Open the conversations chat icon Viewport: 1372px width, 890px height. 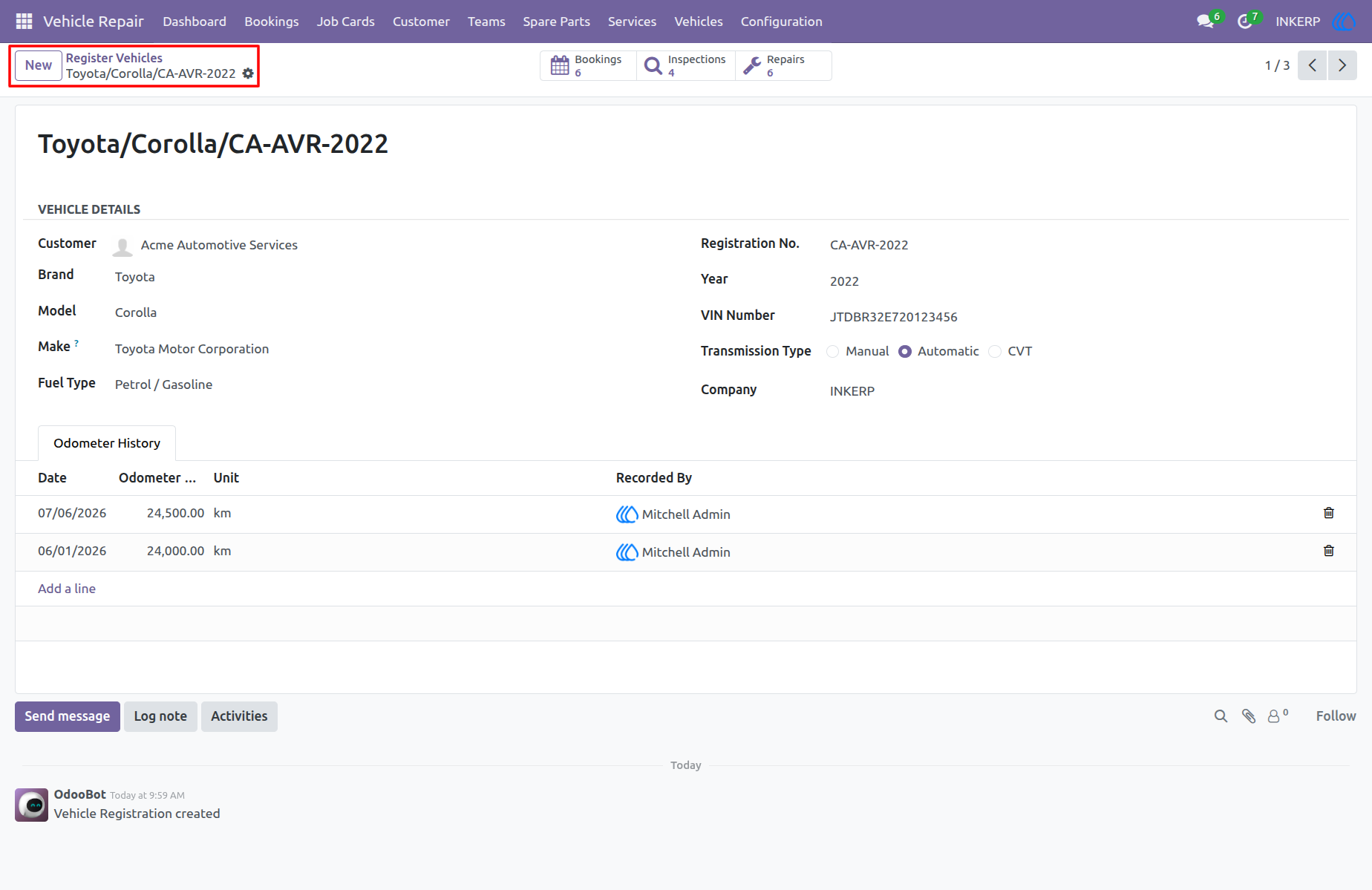tap(1206, 22)
